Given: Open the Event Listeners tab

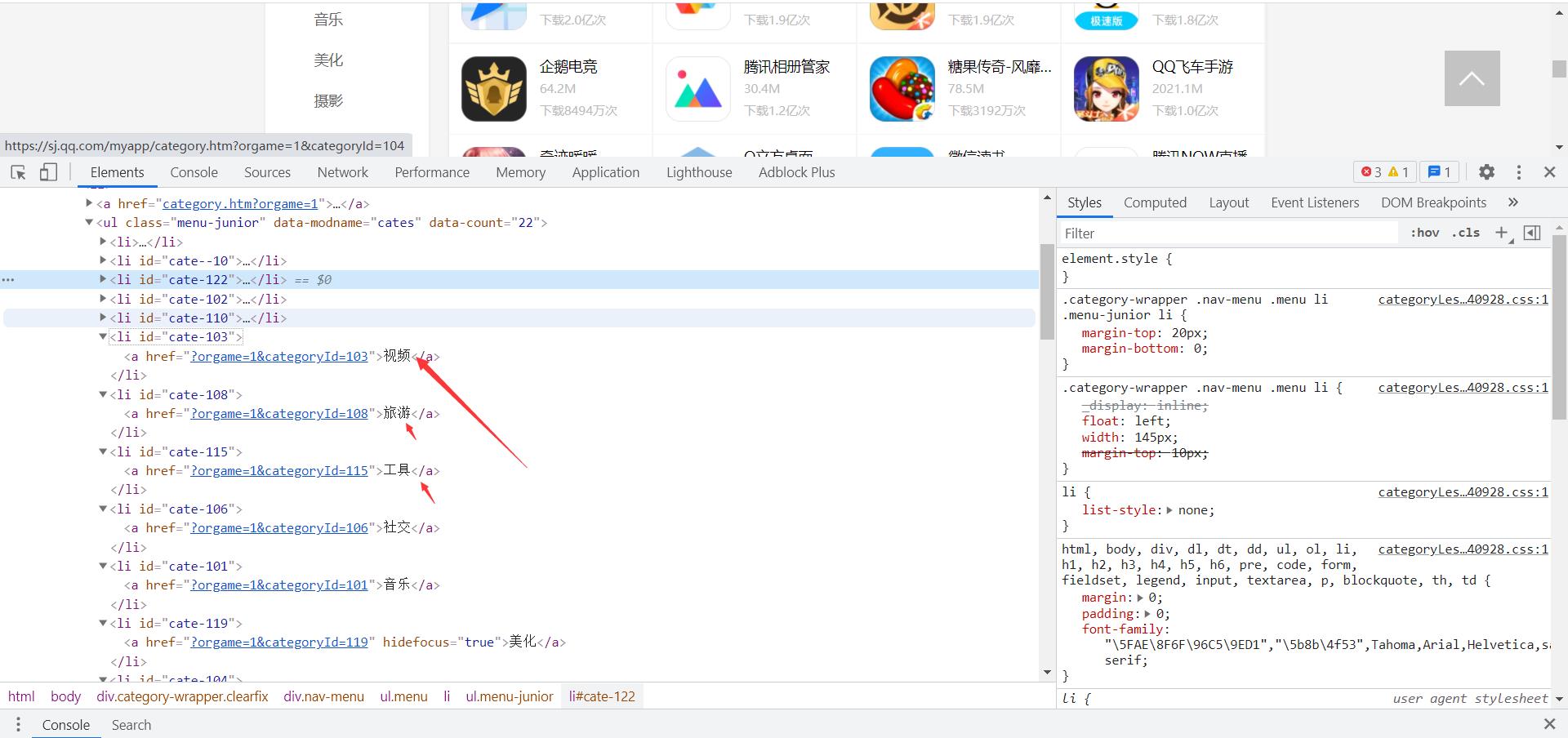Looking at the screenshot, I should coord(1315,202).
